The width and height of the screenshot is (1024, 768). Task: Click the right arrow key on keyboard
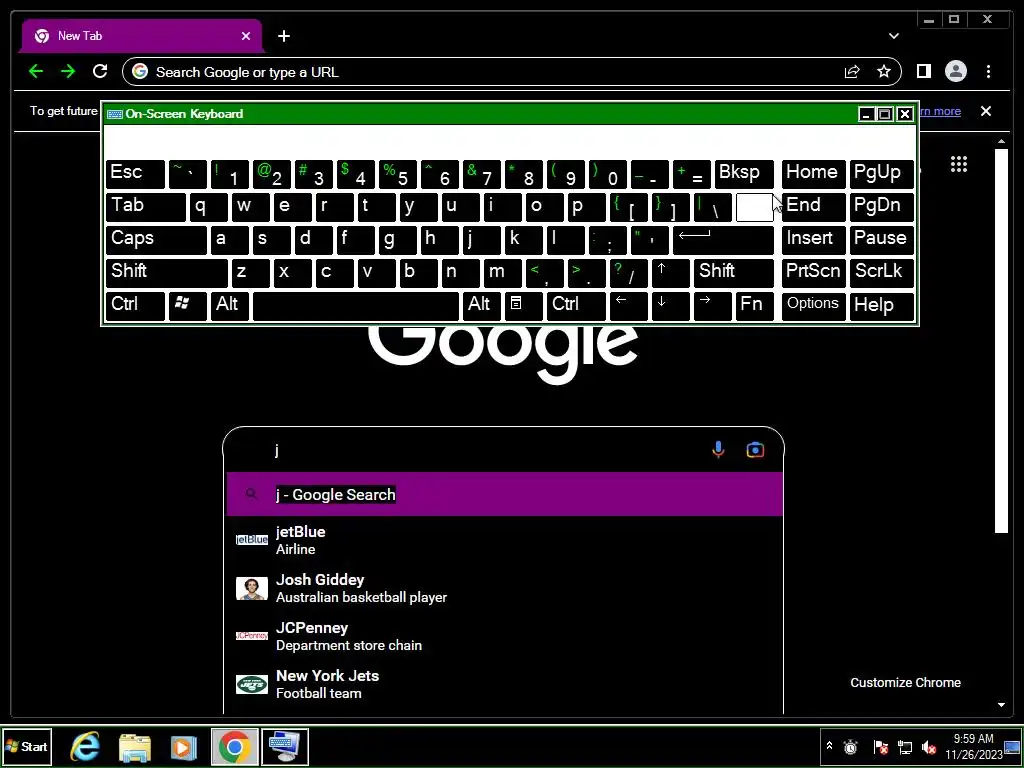pos(712,305)
